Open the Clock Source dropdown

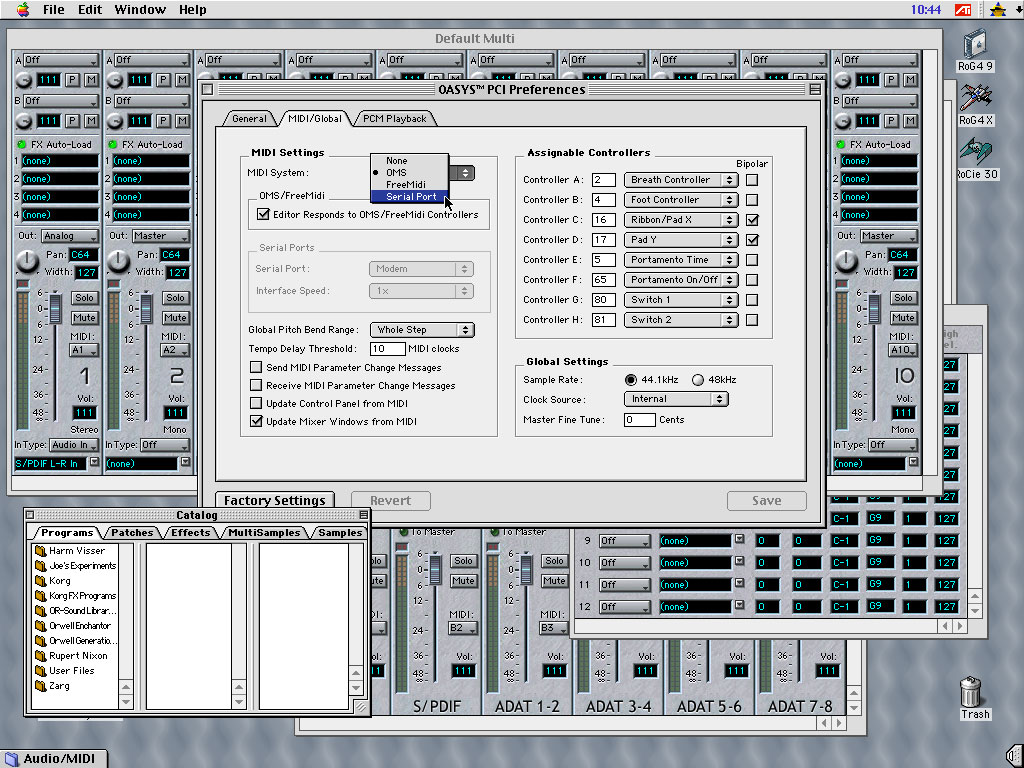(x=676, y=399)
